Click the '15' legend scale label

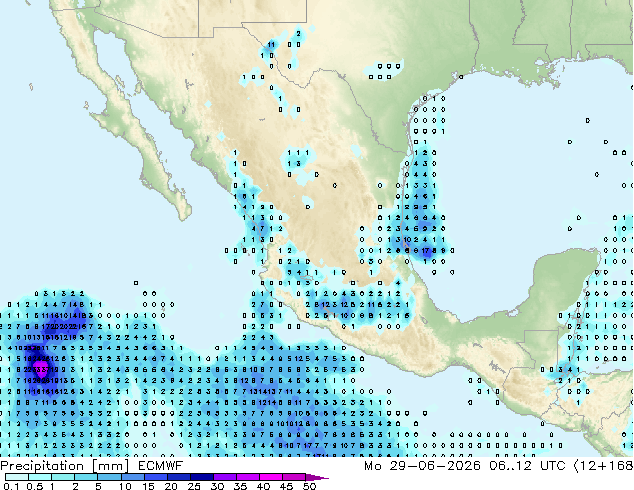pos(148,486)
